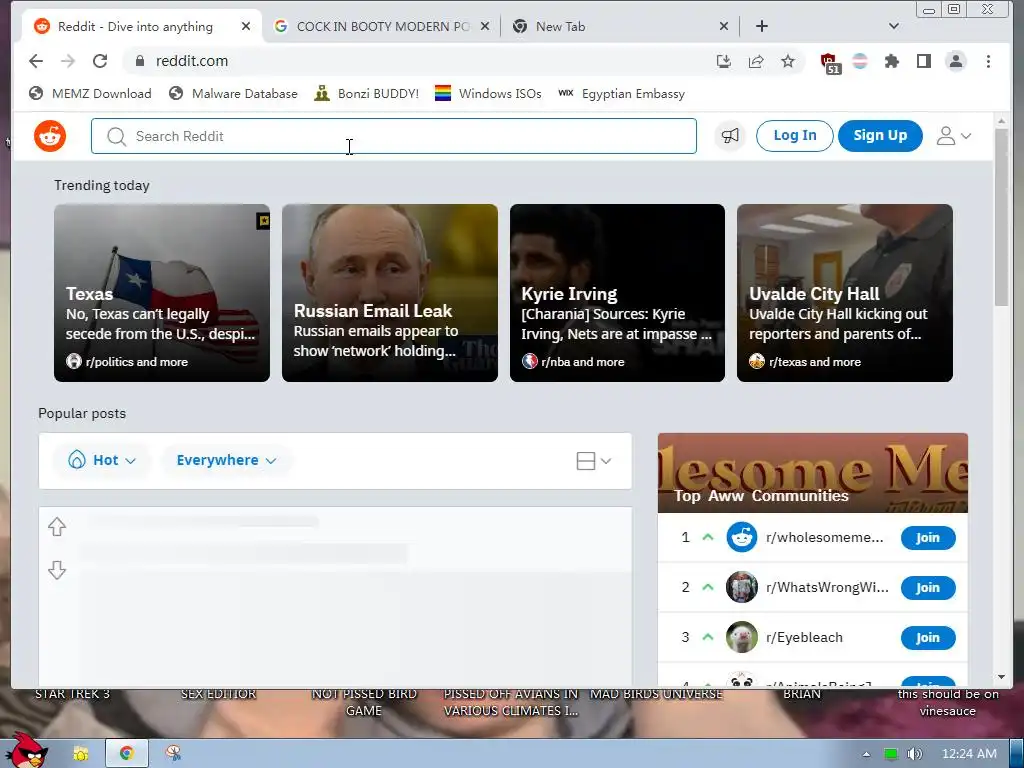The width and height of the screenshot is (1024, 768).
Task: Upvote the loading post
Action: click(x=57, y=526)
